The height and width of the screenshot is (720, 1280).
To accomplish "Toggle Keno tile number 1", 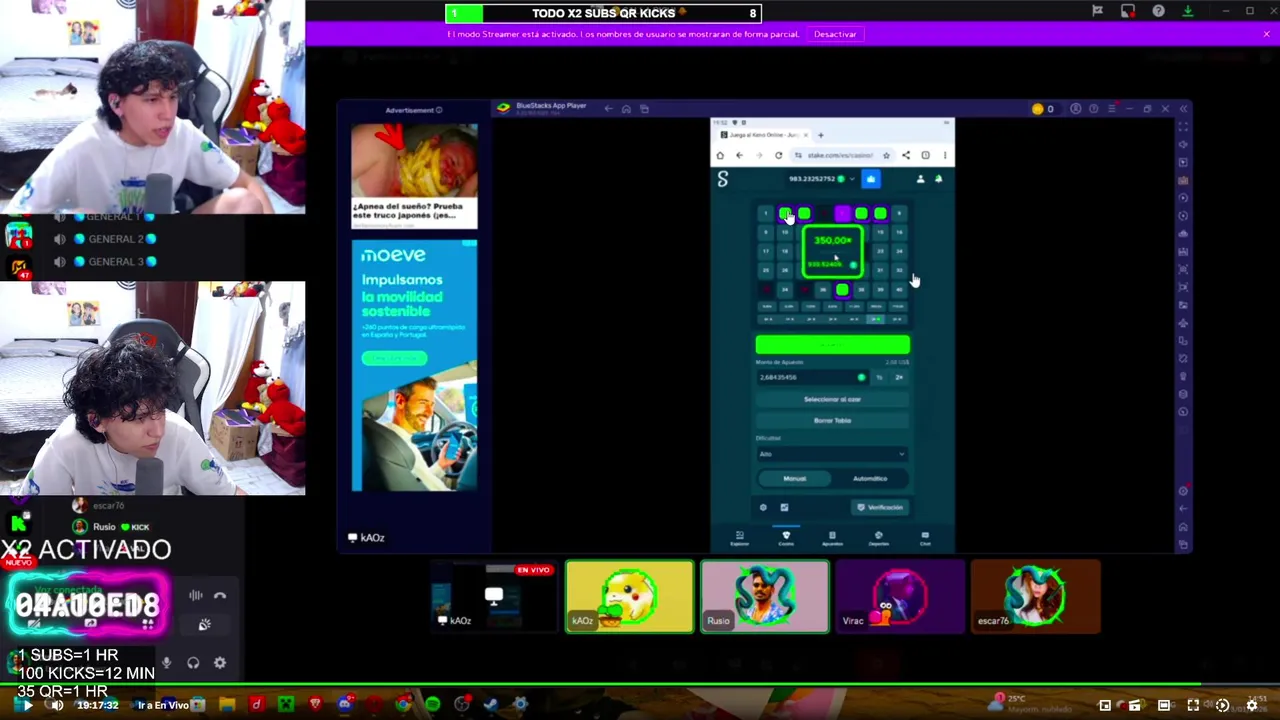I will tap(766, 213).
